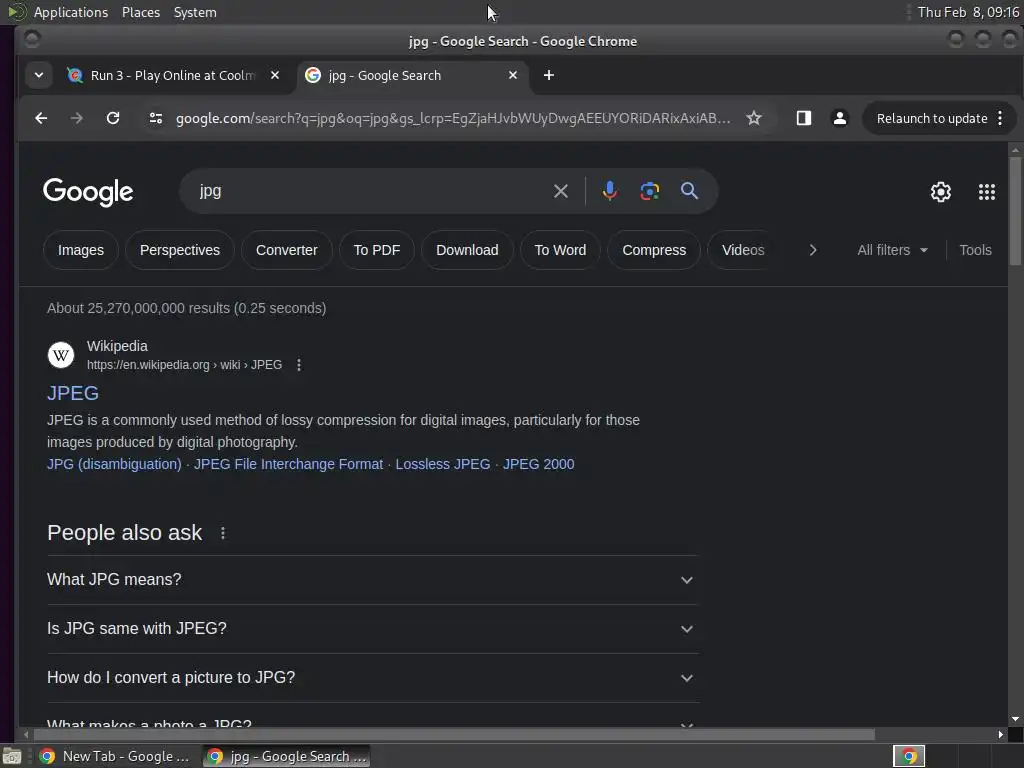Click the vertical page scrollbar
1024x768 pixels.
[1015, 211]
